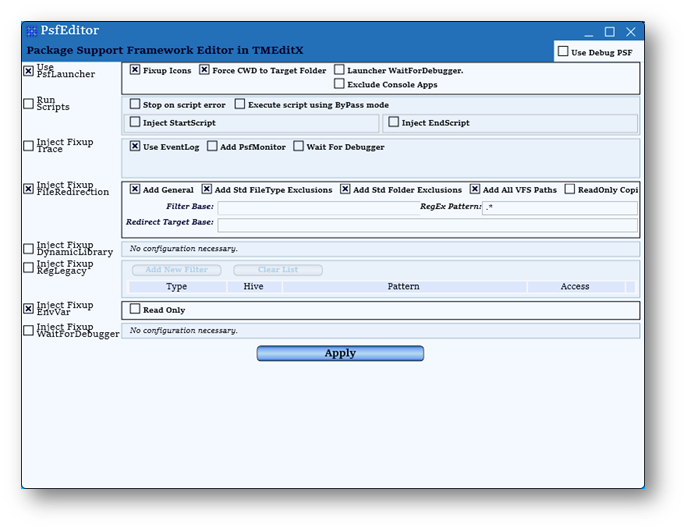Image resolution: width=687 pixels, height=531 pixels.
Task: Click the Redirect Target Base field
Action: (428, 225)
